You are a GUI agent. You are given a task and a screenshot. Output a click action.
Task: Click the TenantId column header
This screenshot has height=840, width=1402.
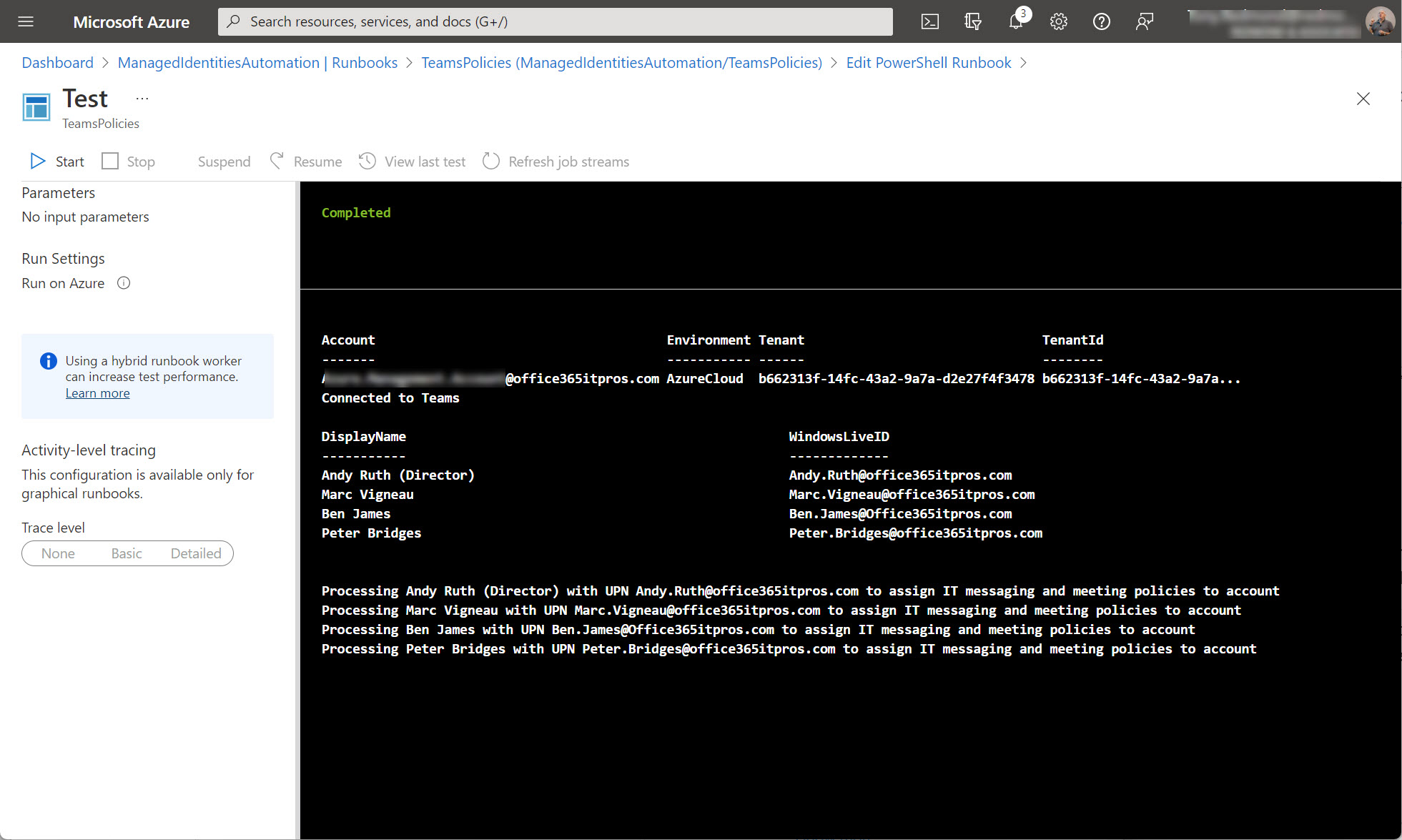pos(1072,340)
